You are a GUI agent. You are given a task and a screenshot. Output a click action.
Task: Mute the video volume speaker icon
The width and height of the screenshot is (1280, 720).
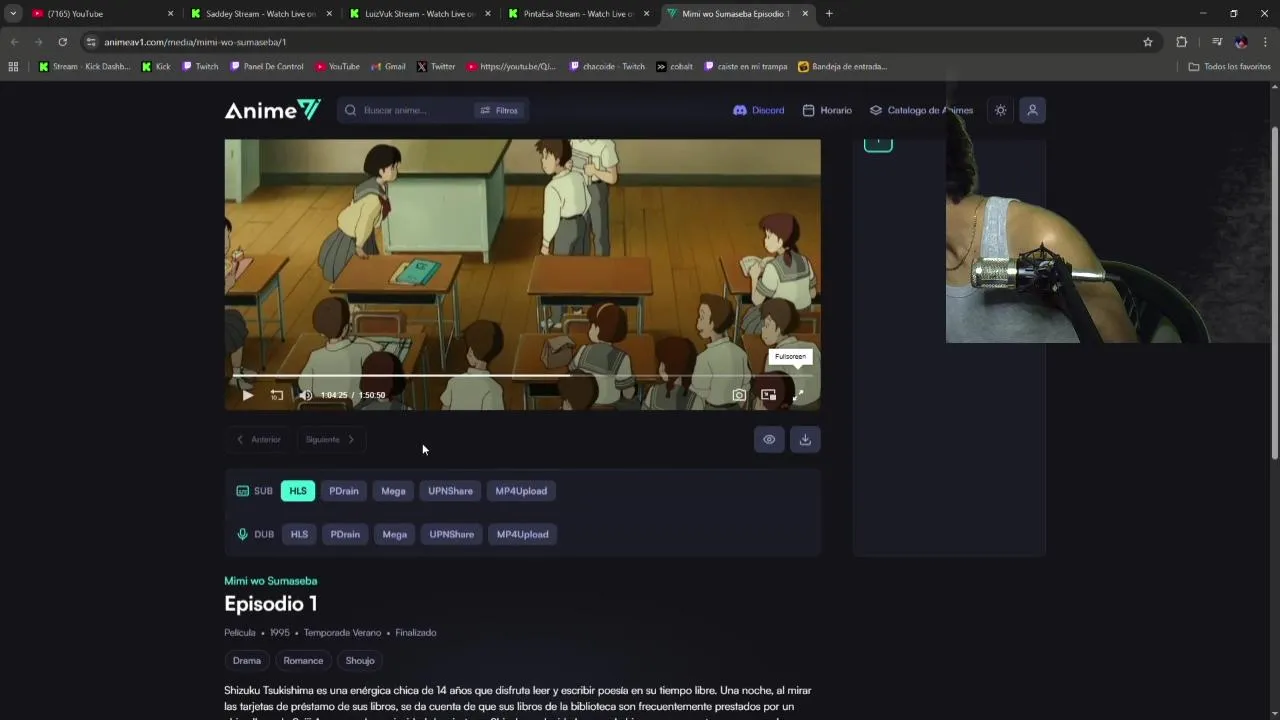305,395
